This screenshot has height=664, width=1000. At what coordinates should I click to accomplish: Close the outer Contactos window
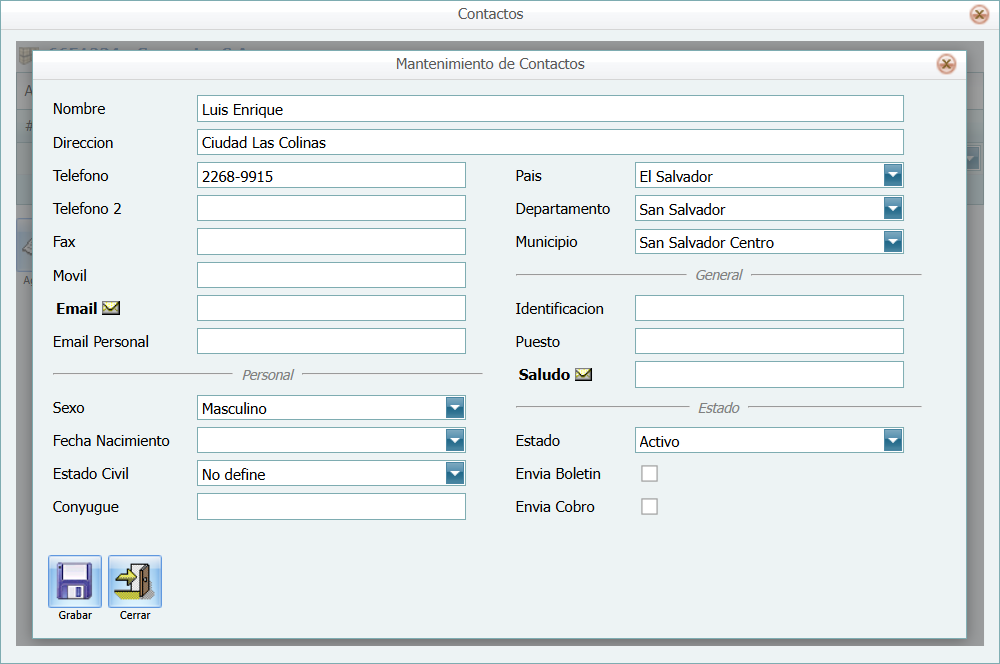[x=979, y=15]
